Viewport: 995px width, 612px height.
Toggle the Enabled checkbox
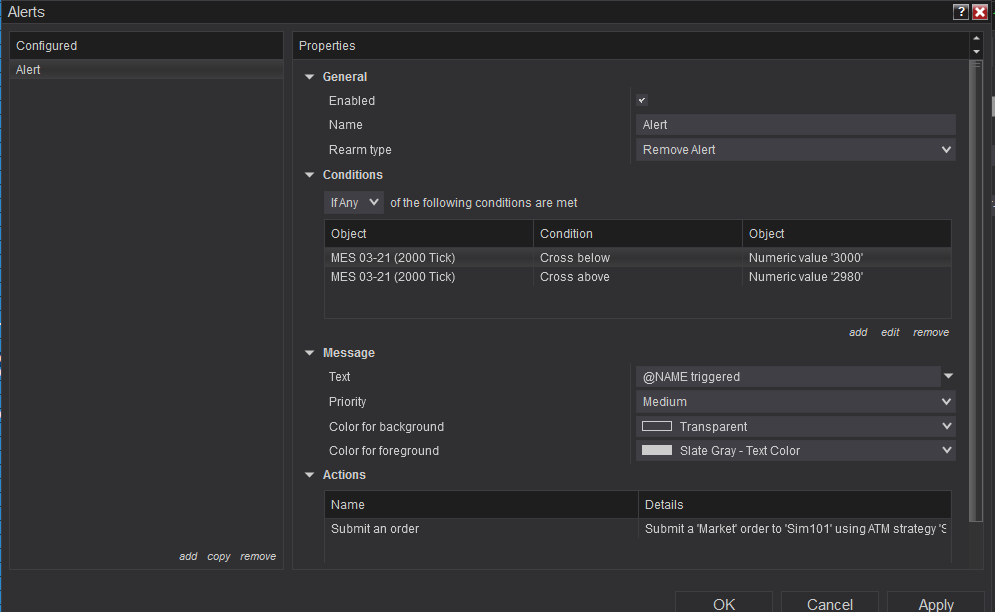click(642, 101)
